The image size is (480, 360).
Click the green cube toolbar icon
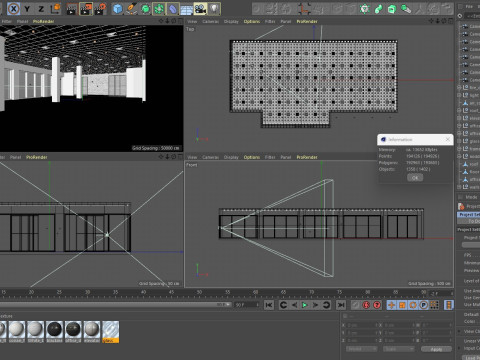[392, 9]
